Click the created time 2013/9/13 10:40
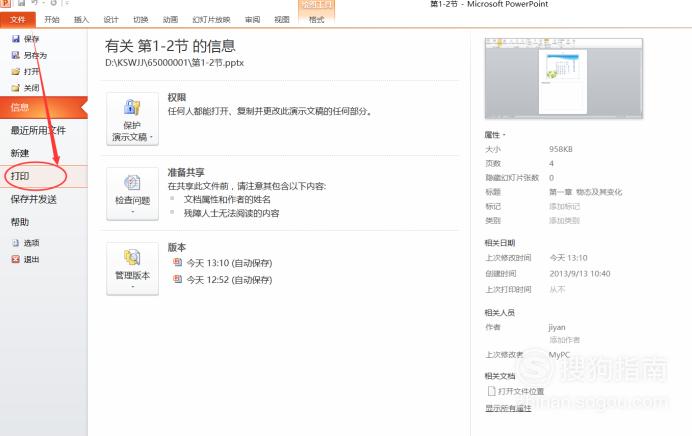This screenshot has width=692, height=436. 579,274
